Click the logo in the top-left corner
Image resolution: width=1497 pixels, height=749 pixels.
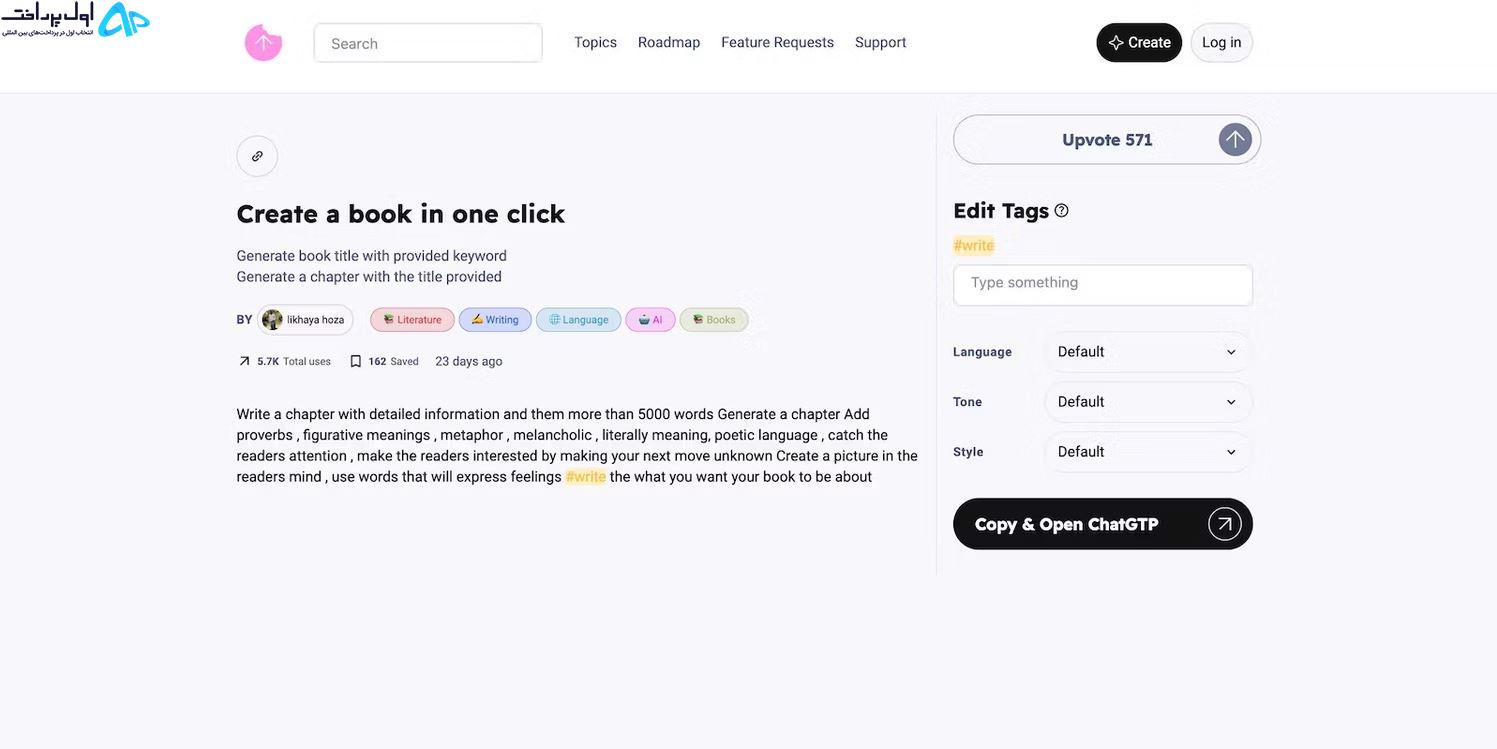[x=75, y=20]
